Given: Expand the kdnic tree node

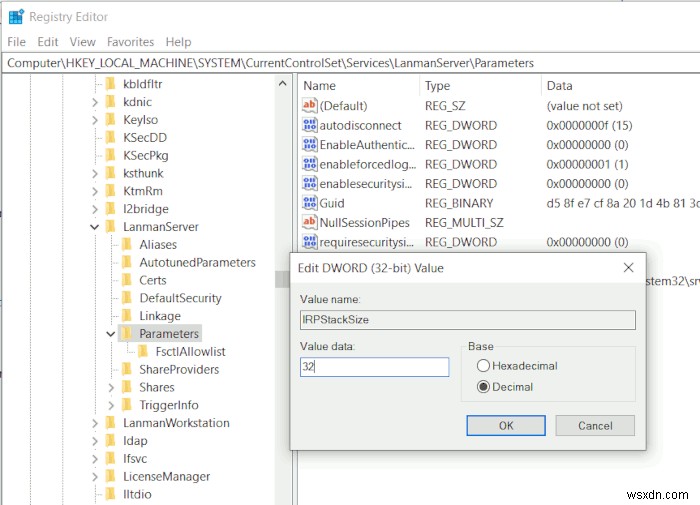Looking at the screenshot, I should click(95, 102).
